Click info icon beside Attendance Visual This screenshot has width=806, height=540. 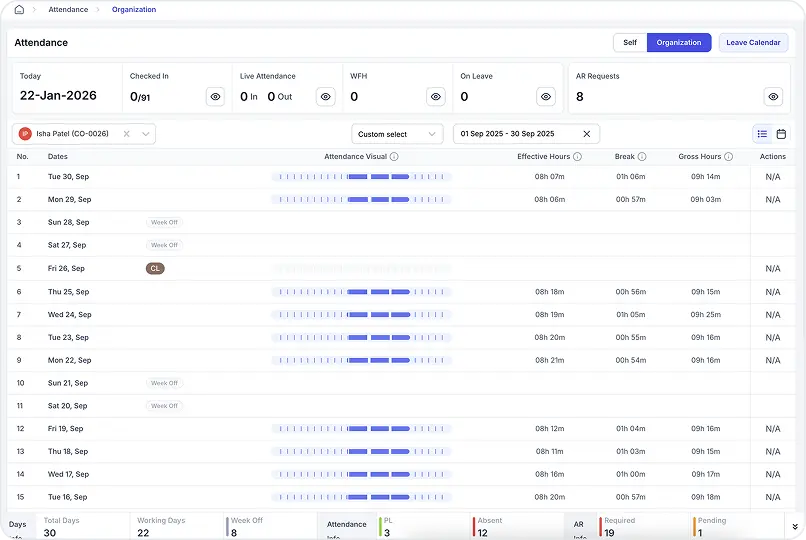[394, 157]
